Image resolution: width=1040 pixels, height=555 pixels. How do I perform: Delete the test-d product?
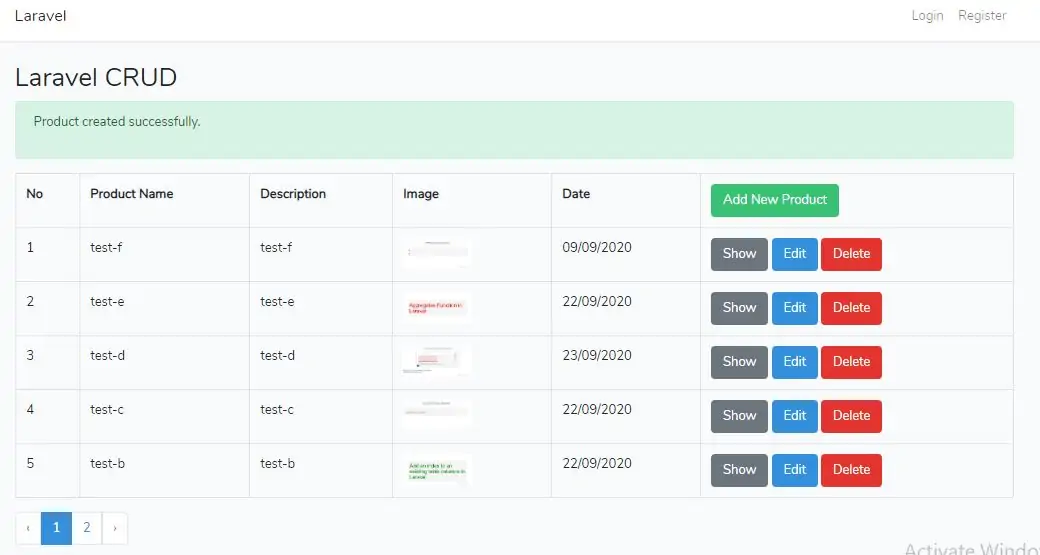coord(851,362)
